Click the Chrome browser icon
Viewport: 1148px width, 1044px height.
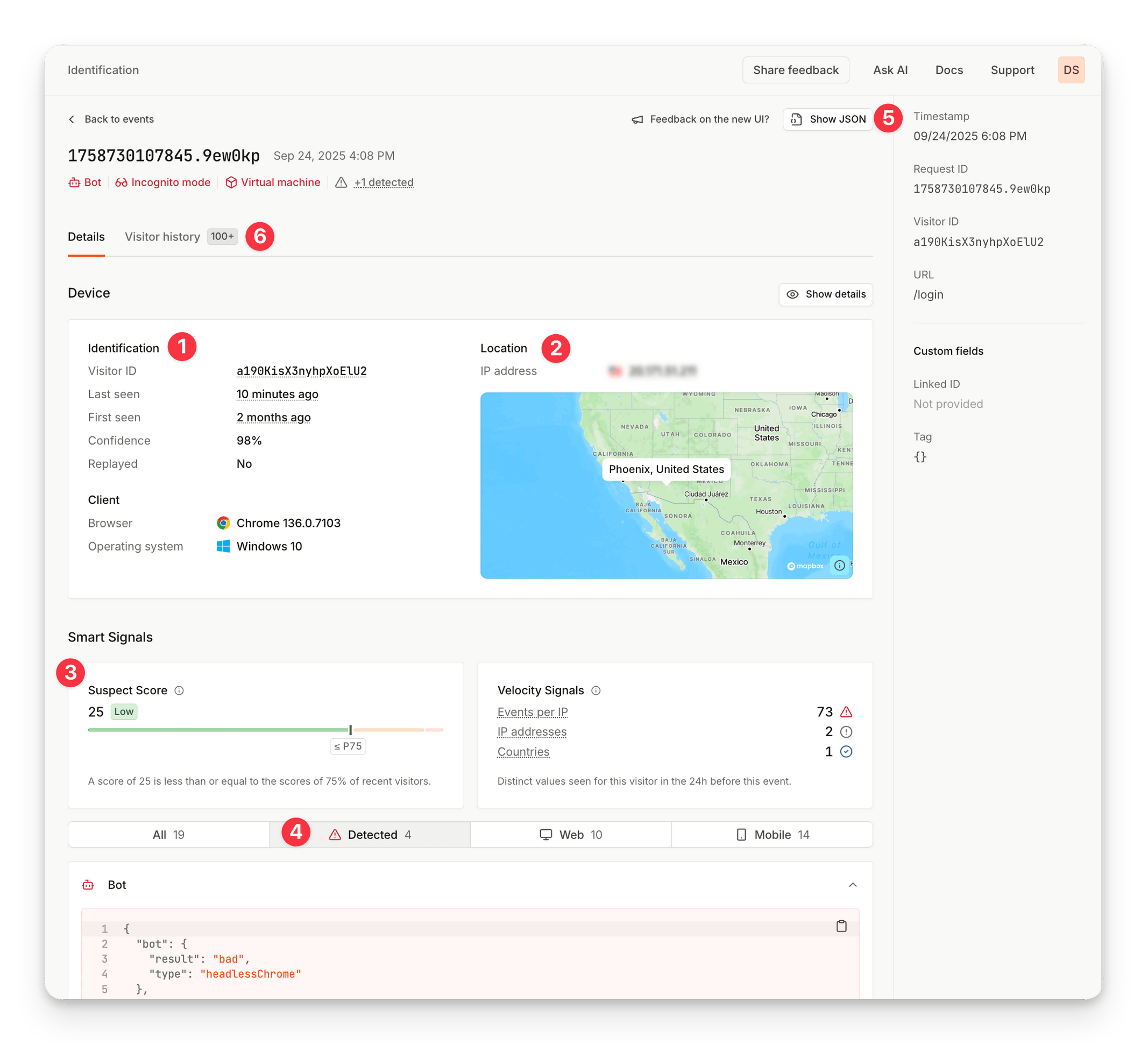223,524
